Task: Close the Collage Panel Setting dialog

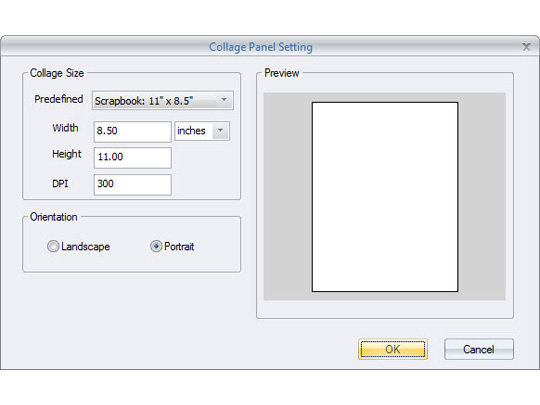Action: pos(526,47)
